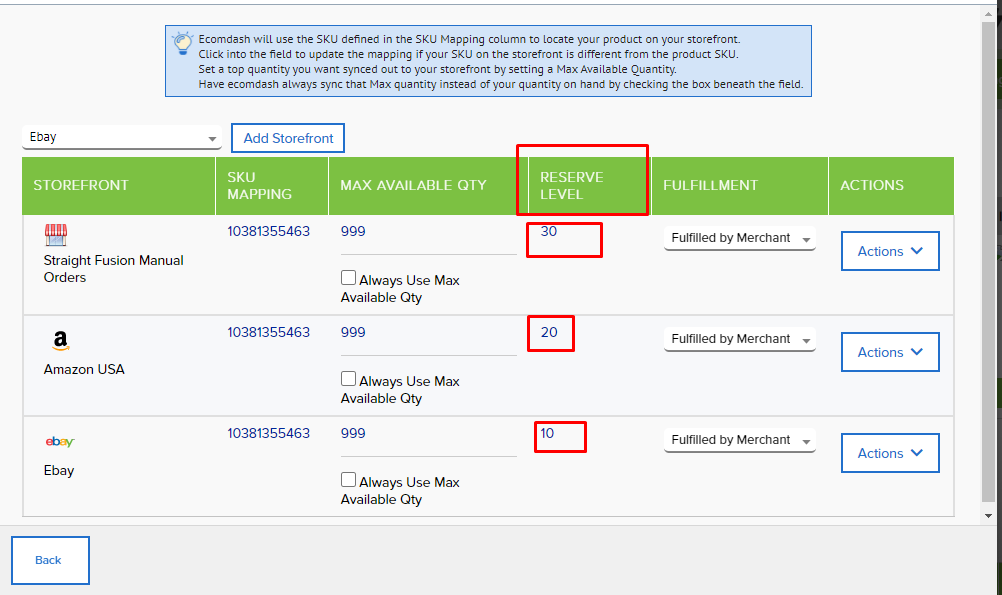Edit reserve level 30 for Straight Fusion

[549, 231]
